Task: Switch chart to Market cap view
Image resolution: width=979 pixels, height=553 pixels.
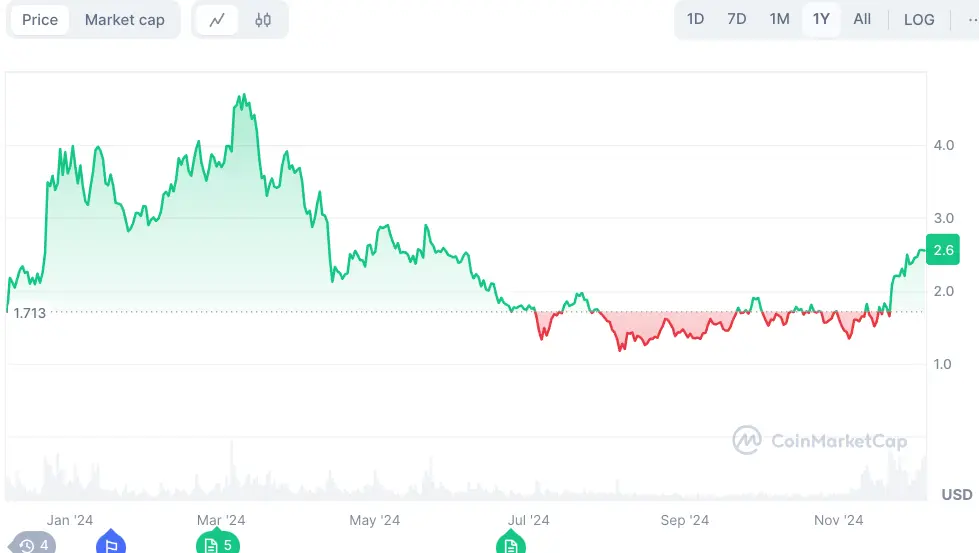Action: pos(125,20)
